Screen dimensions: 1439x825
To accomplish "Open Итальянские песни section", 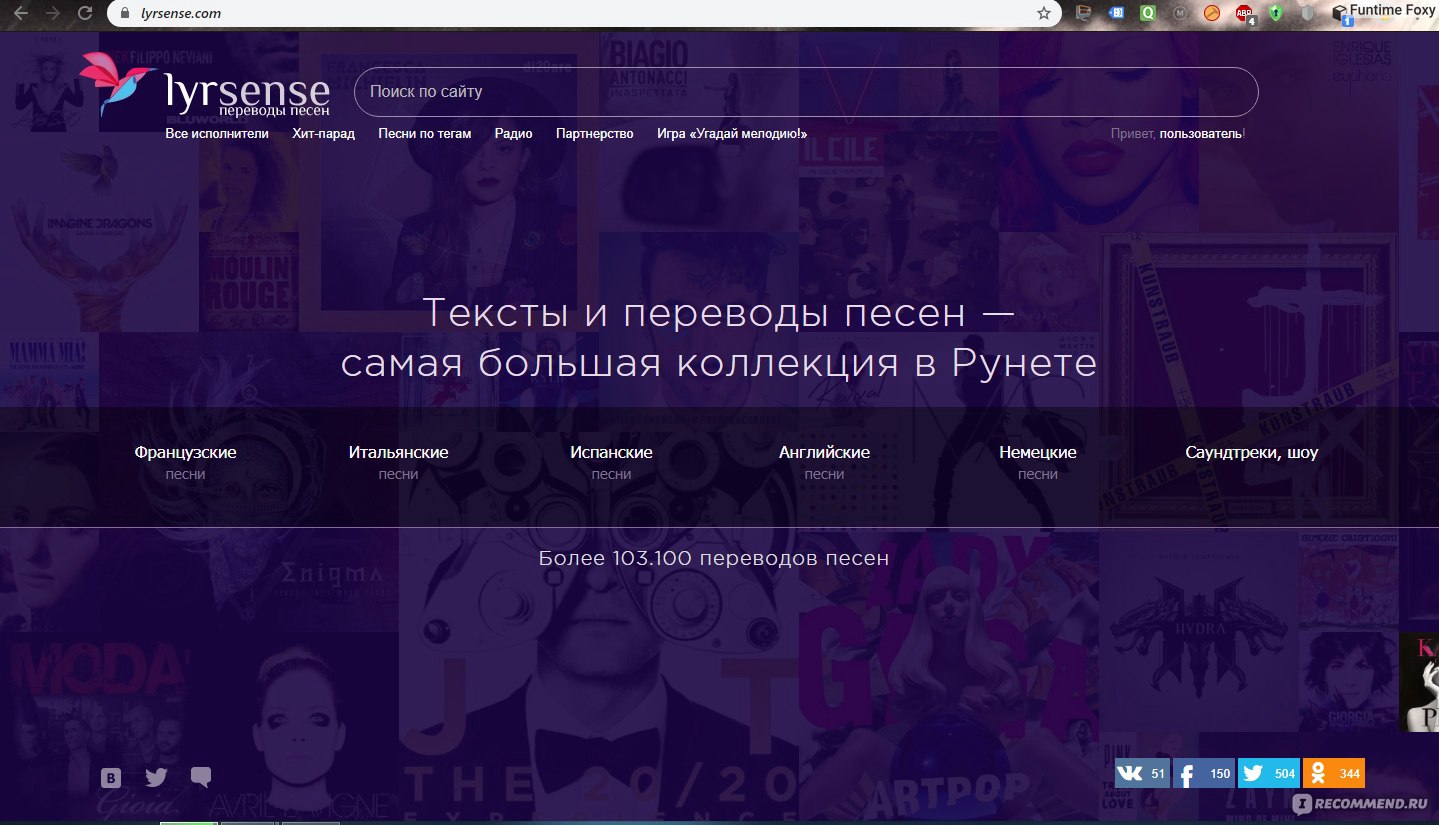I will tap(398, 462).
